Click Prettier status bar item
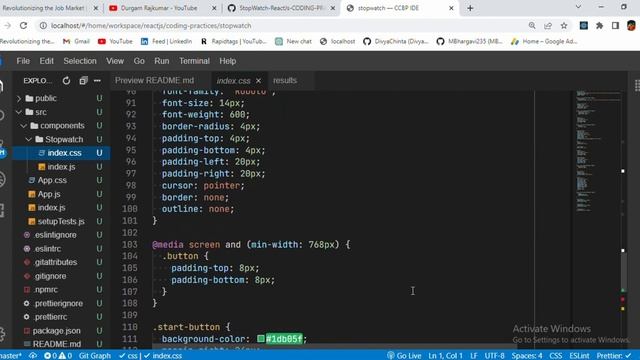Image resolution: width=640 pixels, height=360 pixels. [x=613, y=356]
